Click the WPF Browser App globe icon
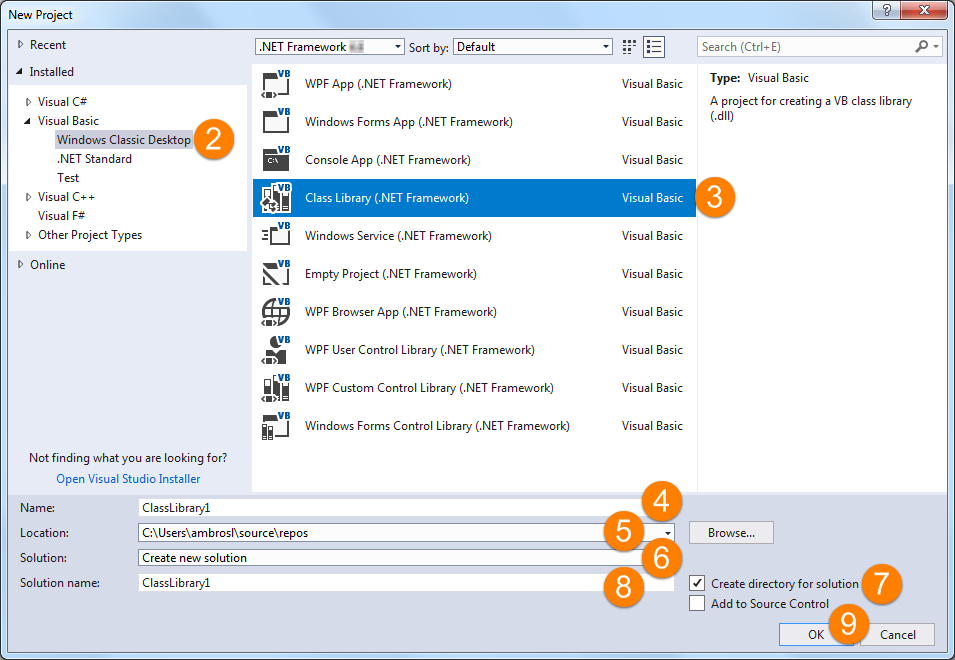The width and height of the screenshot is (955, 660). tap(276, 312)
